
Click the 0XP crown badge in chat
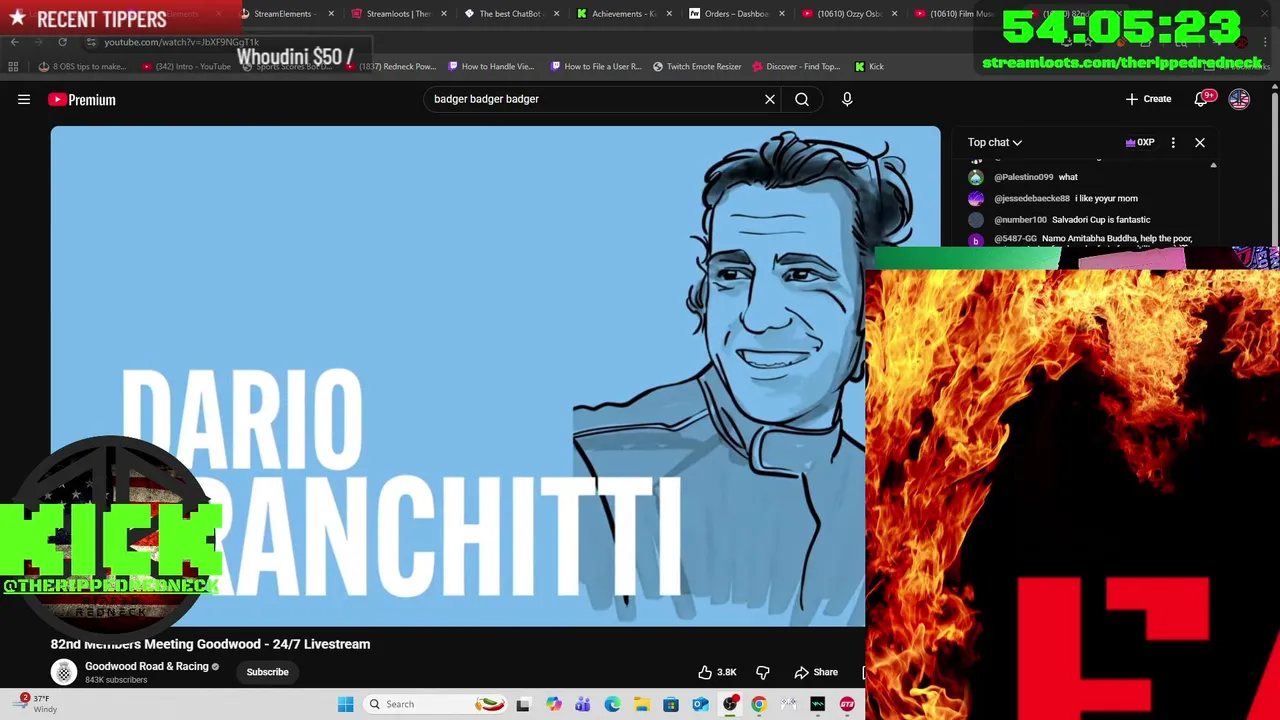tap(1140, 142)
